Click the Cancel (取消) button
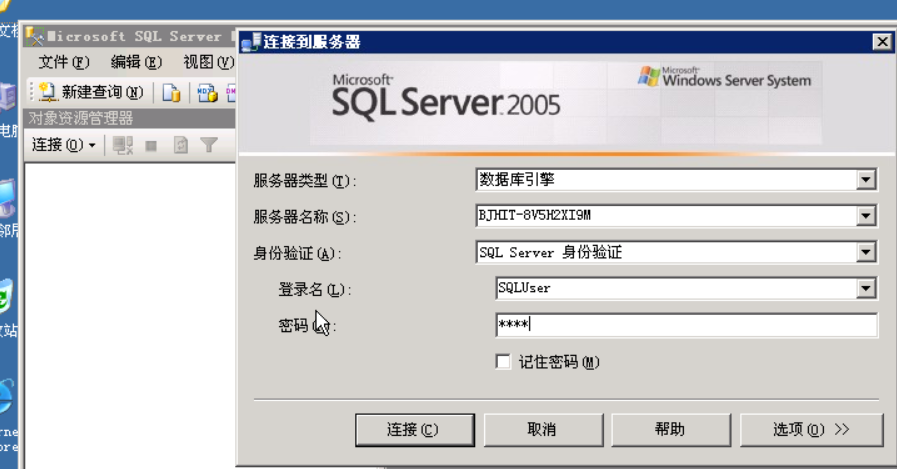897x469 pixels. pyautogui.click(x=543, y=430)
